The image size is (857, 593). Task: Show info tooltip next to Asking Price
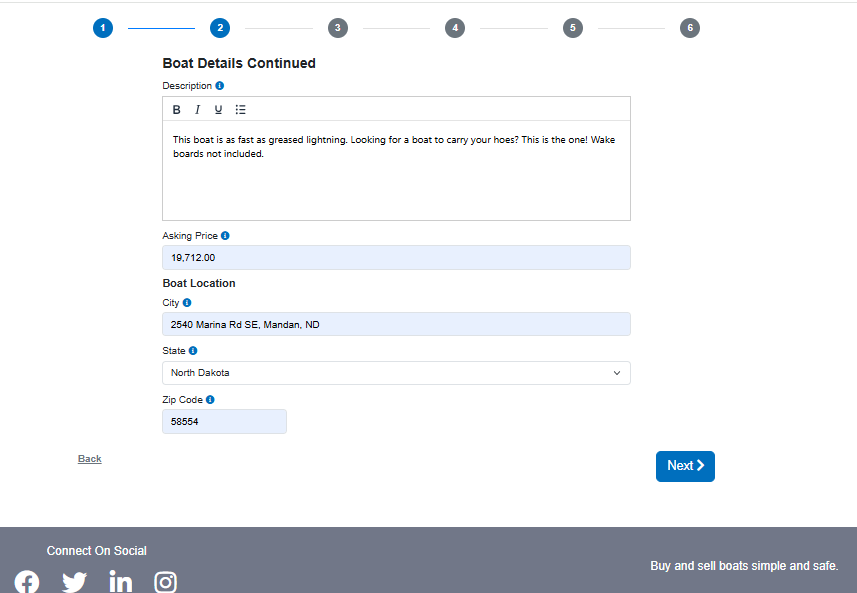pos(225,236)
